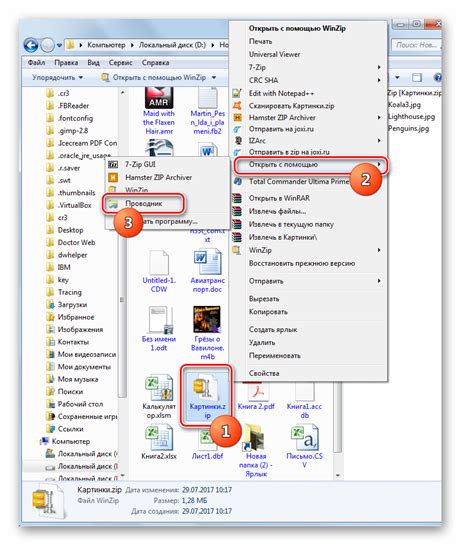This screenshot has height=545, width=474.
Task: Click the help question mark icon
Action: click(x=438, y=77)
